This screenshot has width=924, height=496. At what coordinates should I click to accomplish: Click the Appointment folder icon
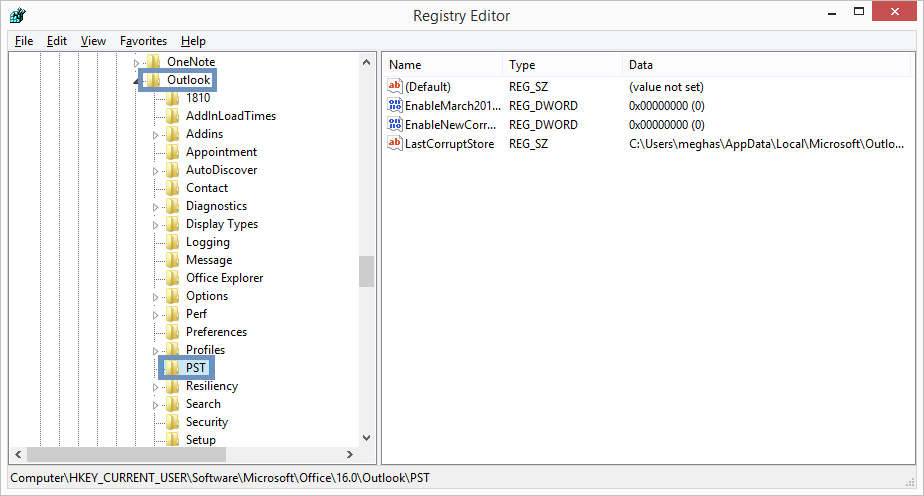coord(173,151)
